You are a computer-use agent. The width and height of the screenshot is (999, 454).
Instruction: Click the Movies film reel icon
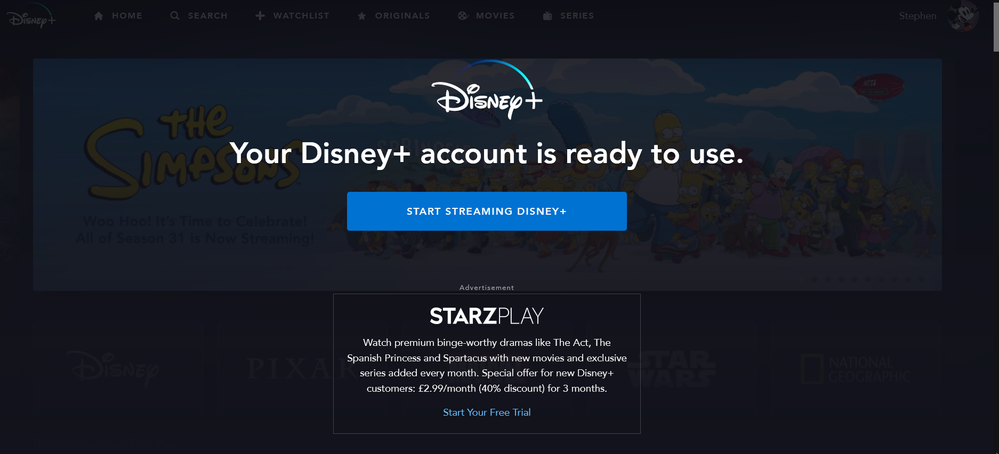tap(463, 16)
